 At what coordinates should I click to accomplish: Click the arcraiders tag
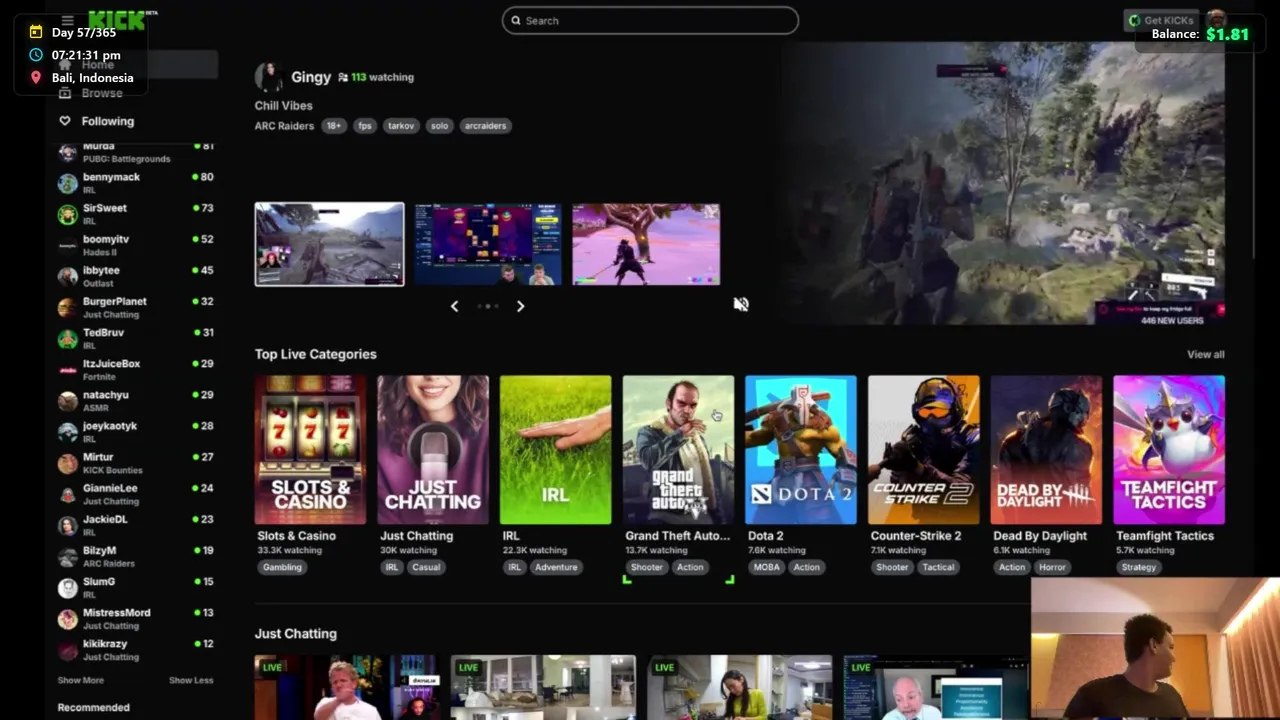pos(485,126)
